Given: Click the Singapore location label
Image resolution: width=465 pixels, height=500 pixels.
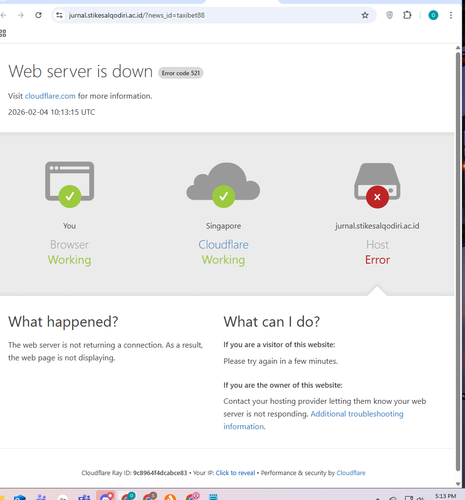Looking at the screenshot, I should [223, 226].
